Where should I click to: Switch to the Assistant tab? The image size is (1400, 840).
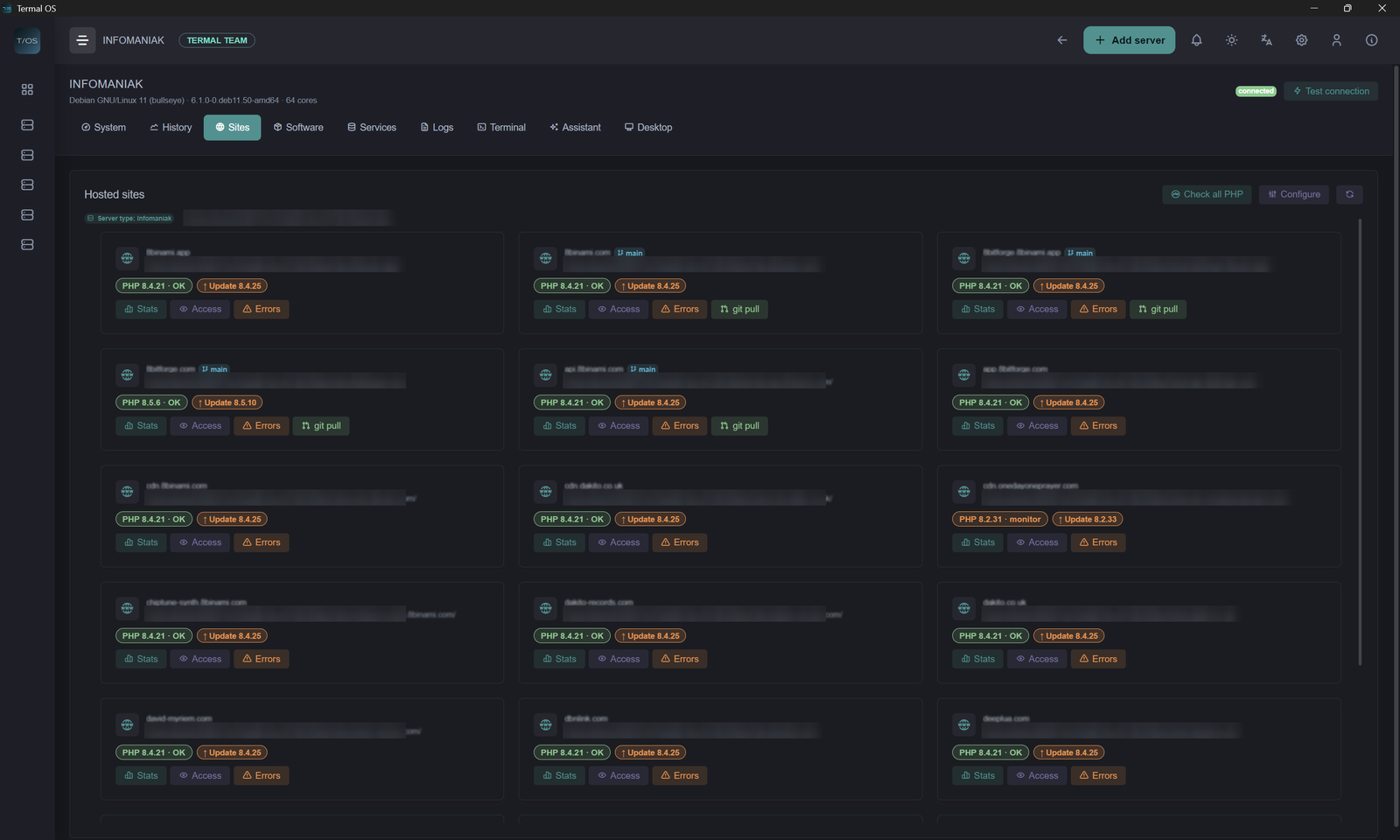pyautogui.click(x=575, y=128)
